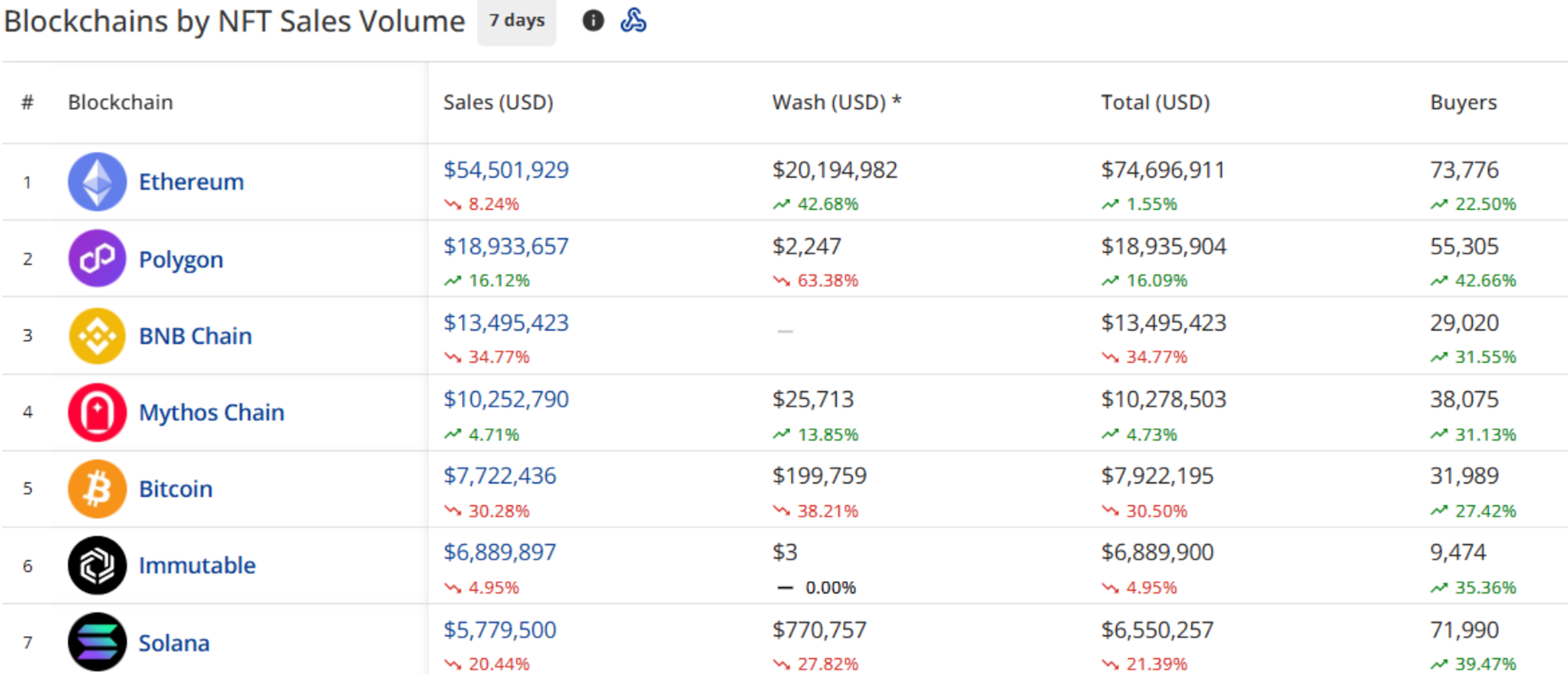Screen dimensions: 1568x674
Task: Click the red Mythos Chain logo
Action: click(x=97, y=412)
